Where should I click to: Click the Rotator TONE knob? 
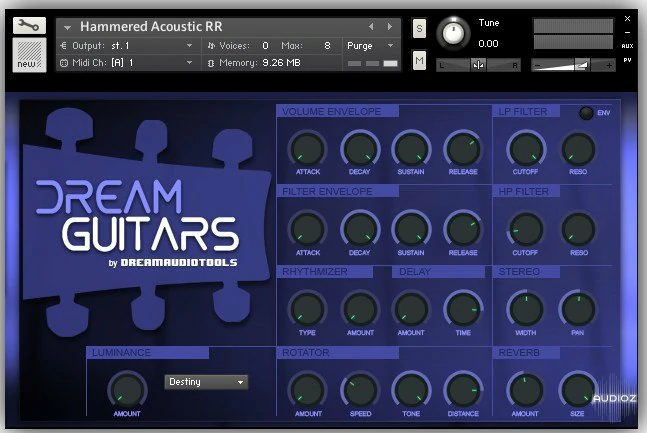tap(411, 390)
